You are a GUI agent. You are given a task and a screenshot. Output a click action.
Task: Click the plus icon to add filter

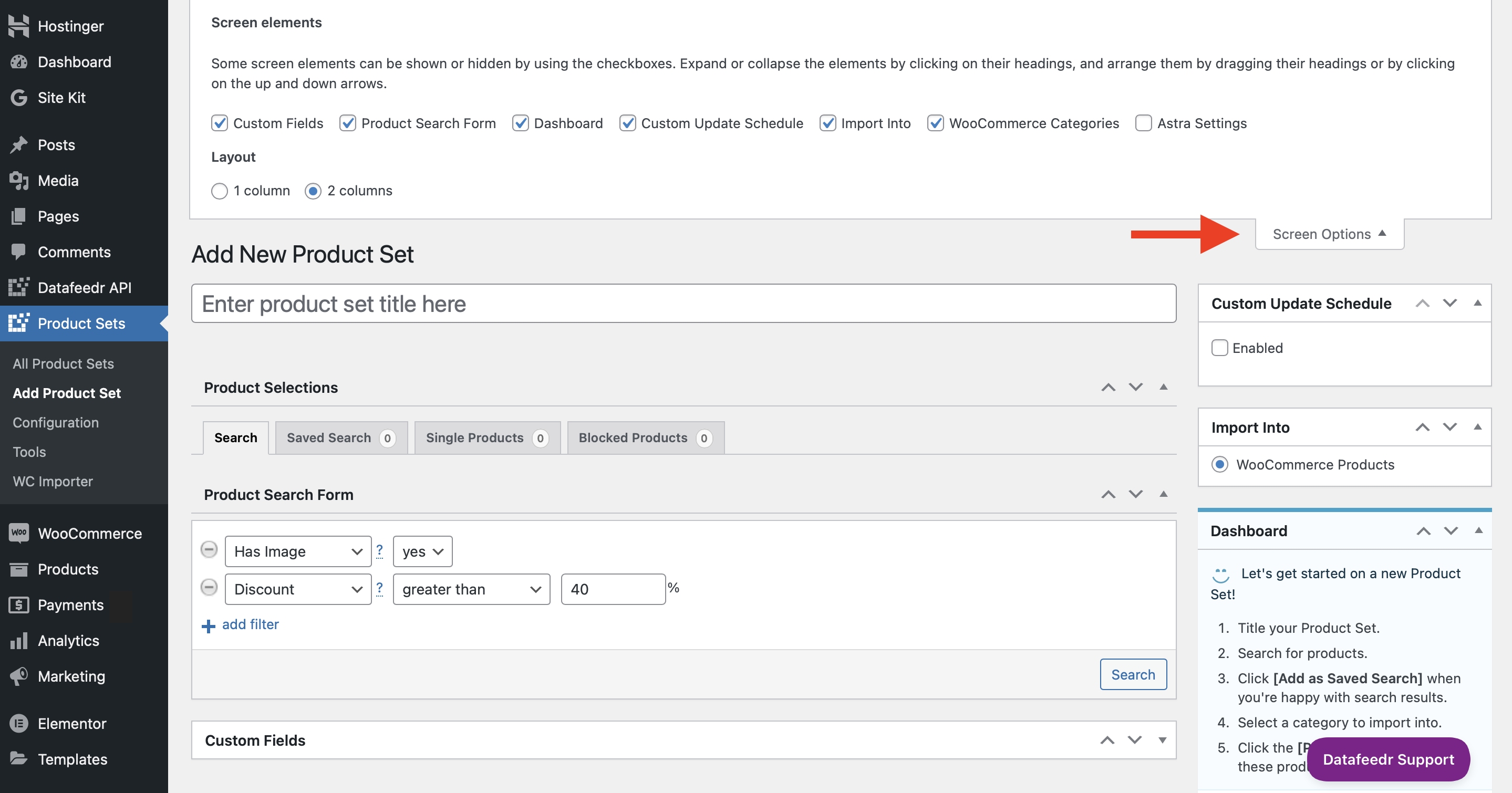click(x=209, y=626)
